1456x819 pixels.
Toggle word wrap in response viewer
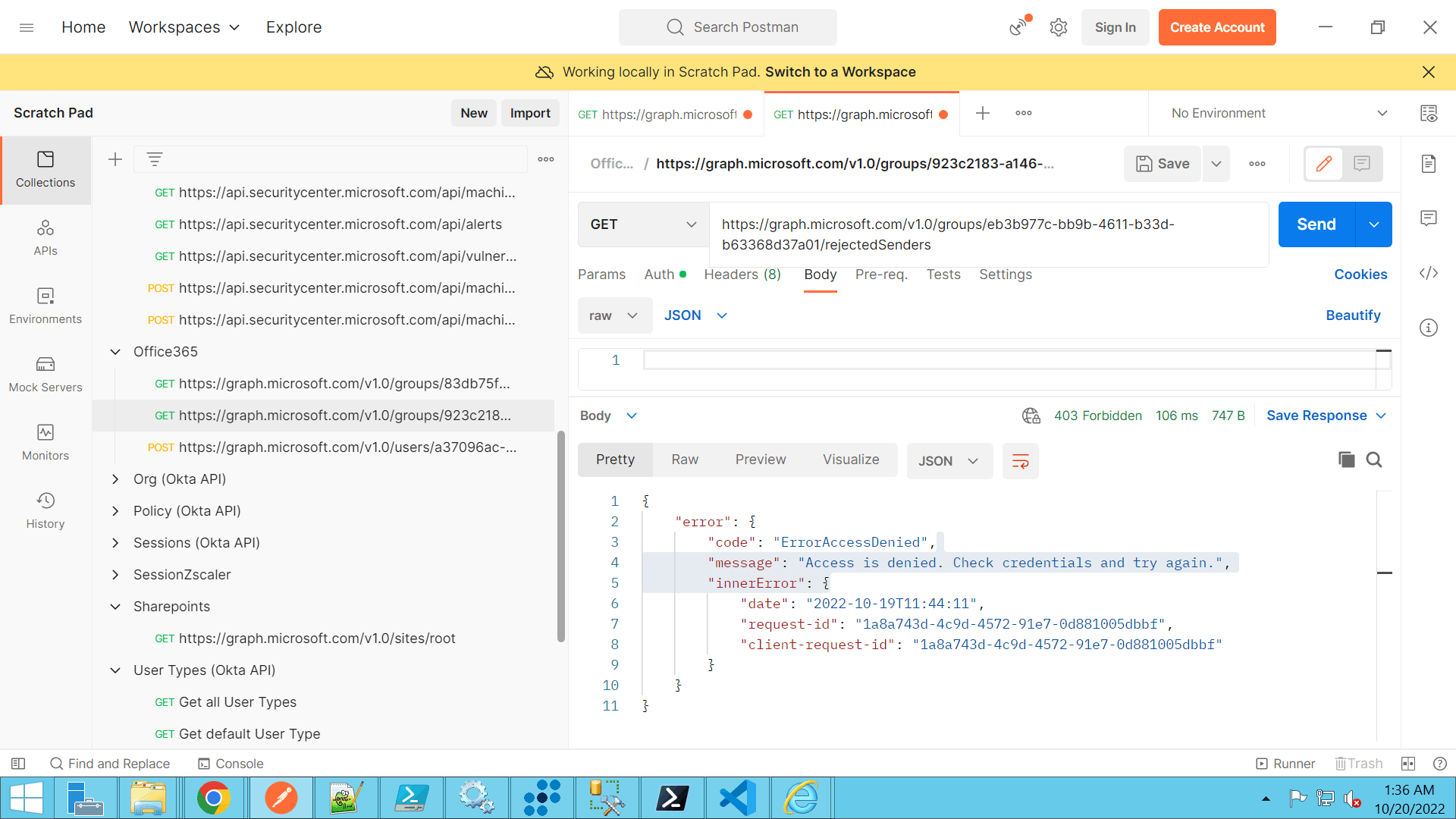[x=1021, y=461]
